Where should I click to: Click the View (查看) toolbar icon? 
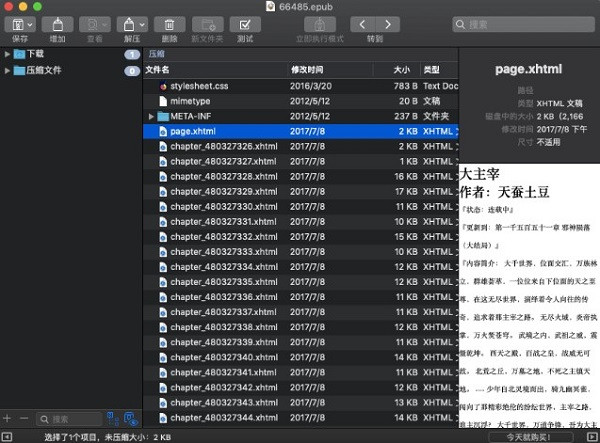click(x=95, y=25)
